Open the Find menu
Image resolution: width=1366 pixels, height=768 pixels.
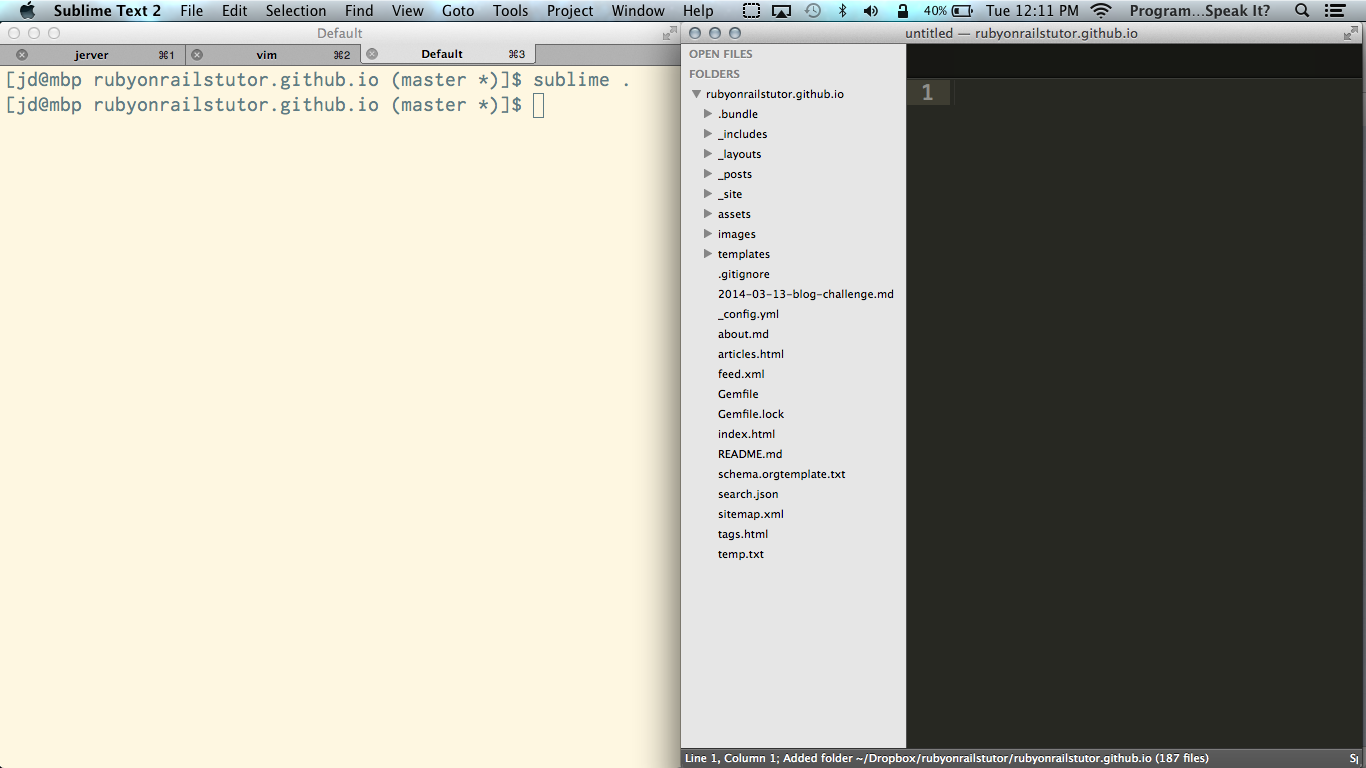359,11
